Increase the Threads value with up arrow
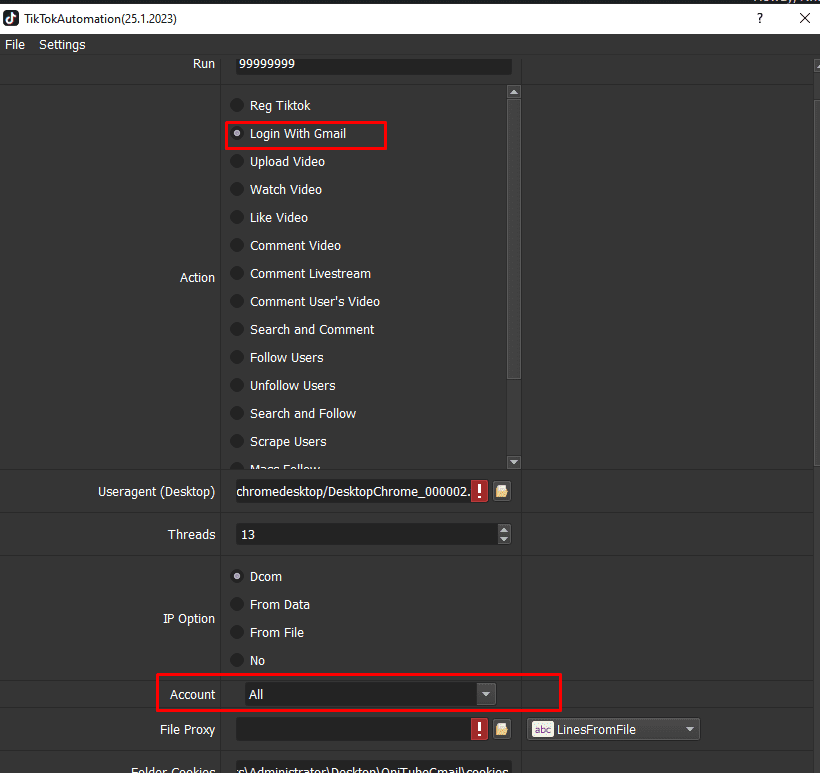 [x=504, y=529]
